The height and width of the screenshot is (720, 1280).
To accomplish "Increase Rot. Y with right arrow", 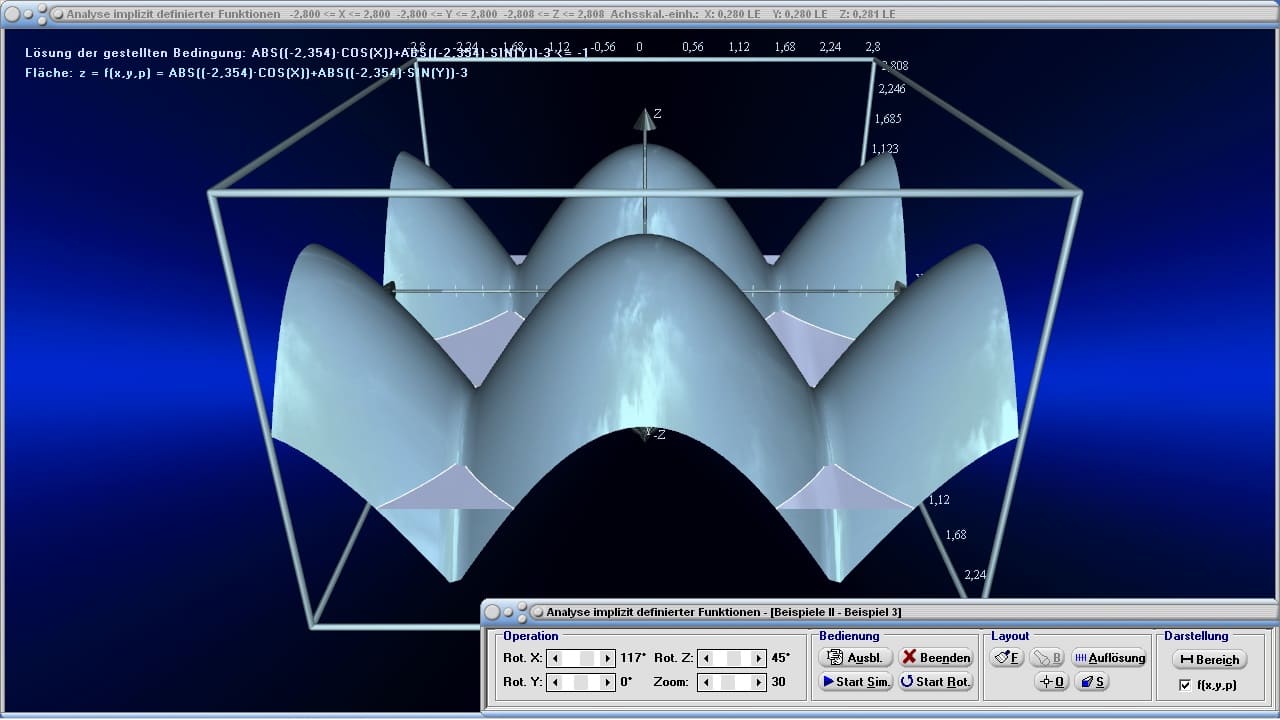I will (x=608, y=682).
